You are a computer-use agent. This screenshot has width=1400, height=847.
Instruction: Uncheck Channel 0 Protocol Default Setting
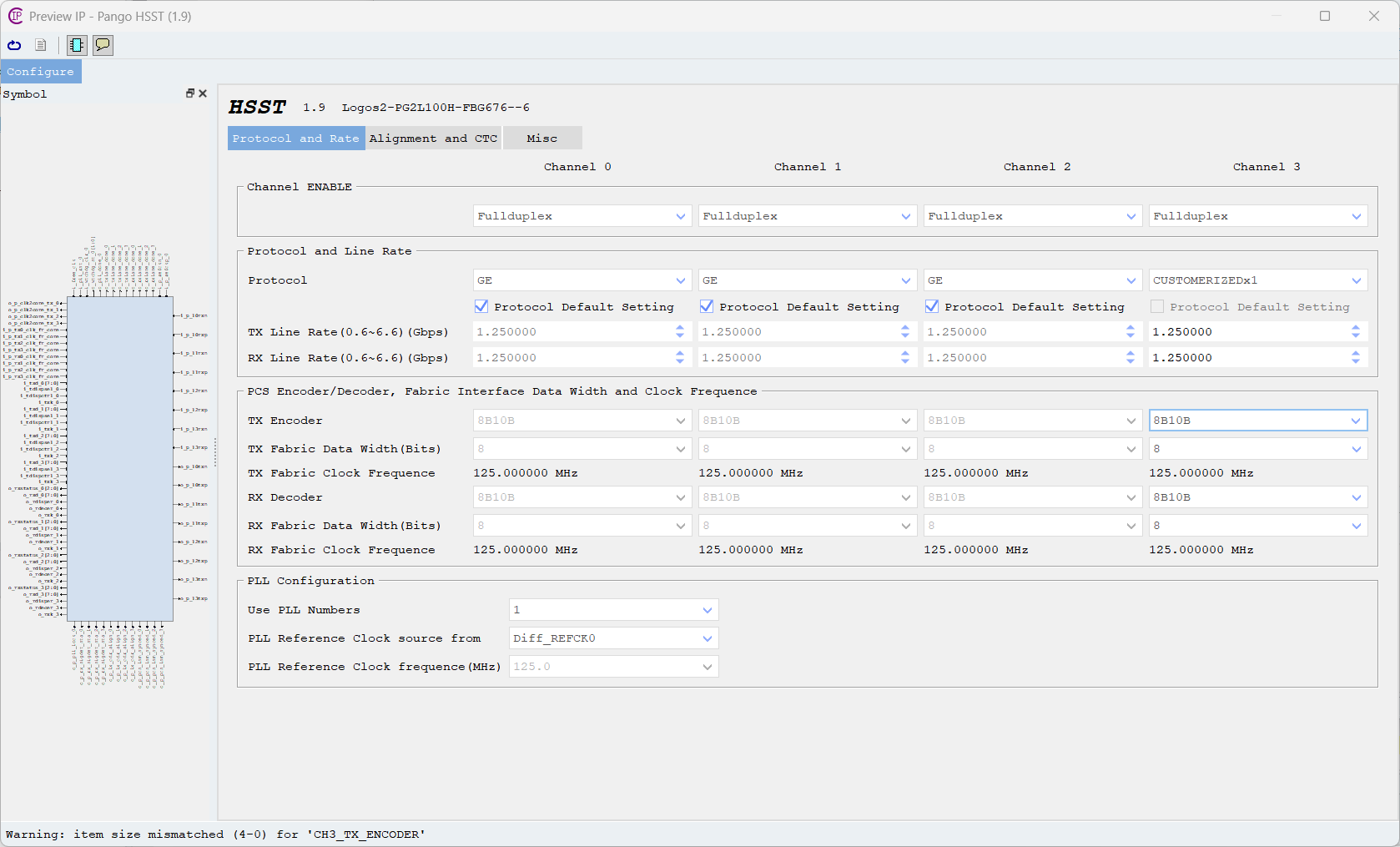481,306
